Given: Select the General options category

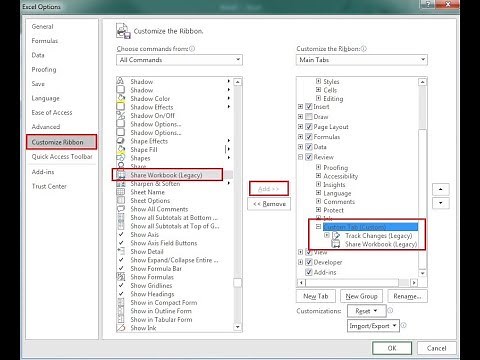Looking at the screenshot, I should pyautogui.click(x=42, y=26).
